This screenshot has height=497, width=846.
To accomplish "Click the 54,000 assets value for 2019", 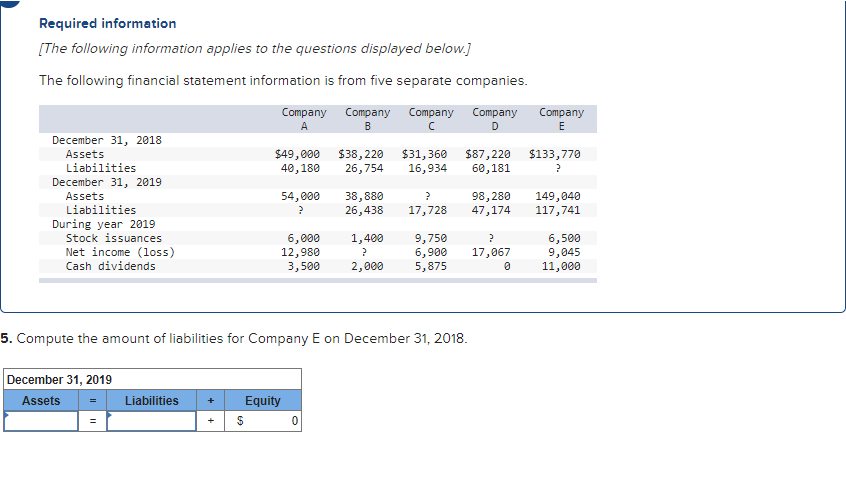I will point(300,196).
